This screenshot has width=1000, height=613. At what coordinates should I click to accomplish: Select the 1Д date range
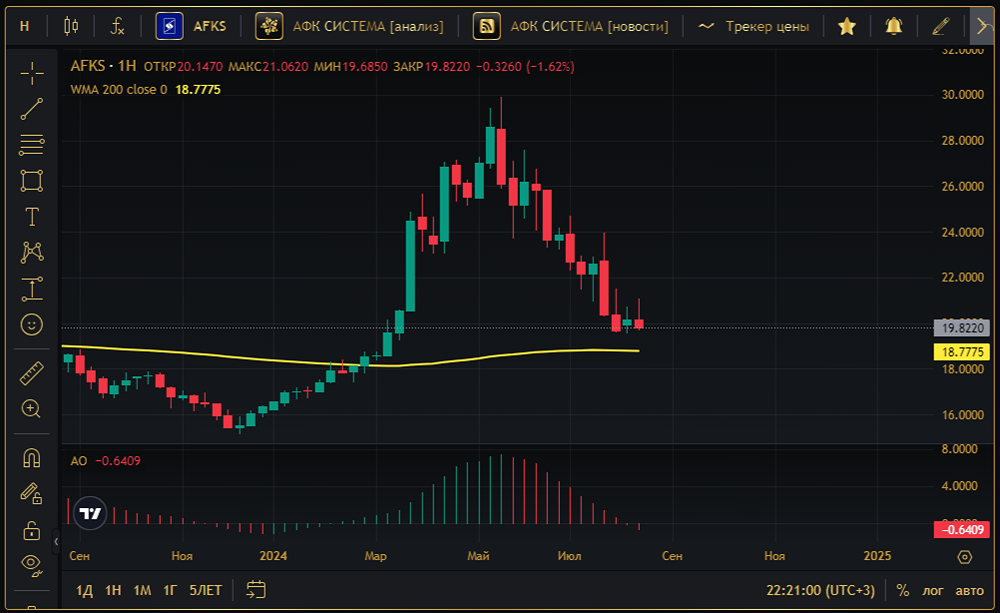[84, 590]
